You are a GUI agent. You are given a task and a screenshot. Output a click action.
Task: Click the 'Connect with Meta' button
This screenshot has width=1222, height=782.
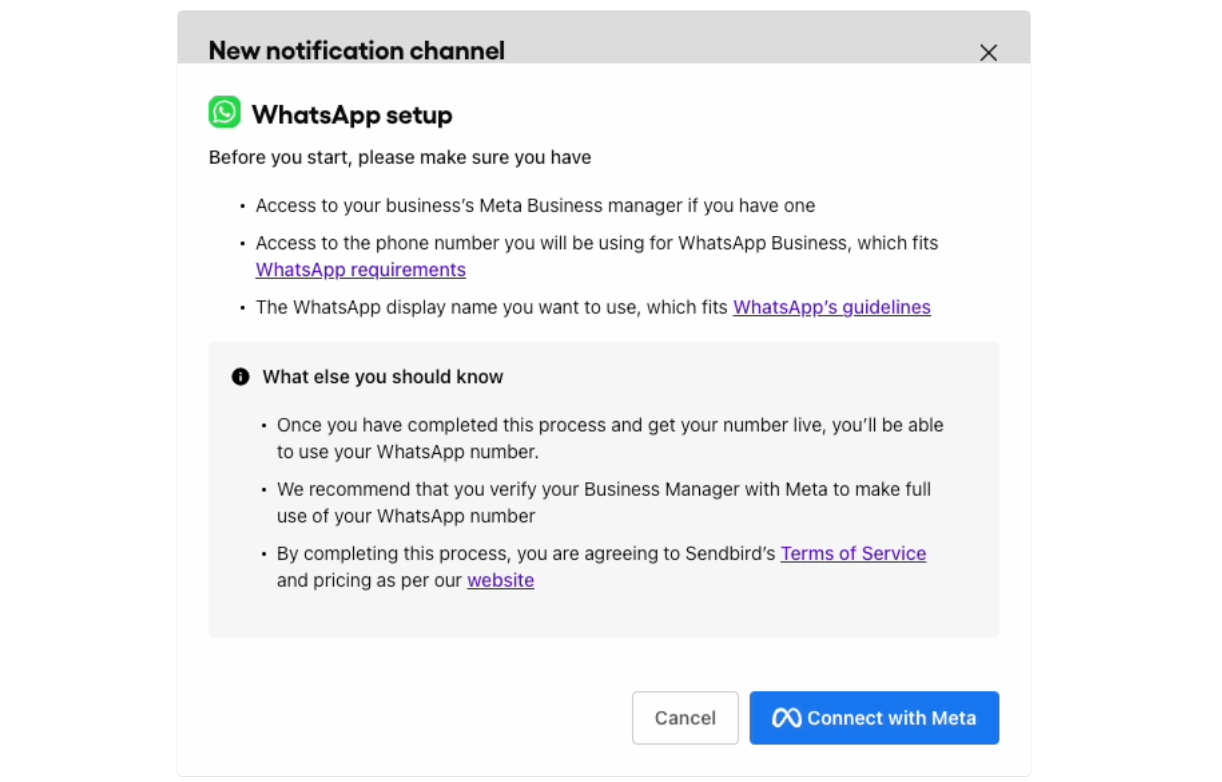[x=874, y=717]
